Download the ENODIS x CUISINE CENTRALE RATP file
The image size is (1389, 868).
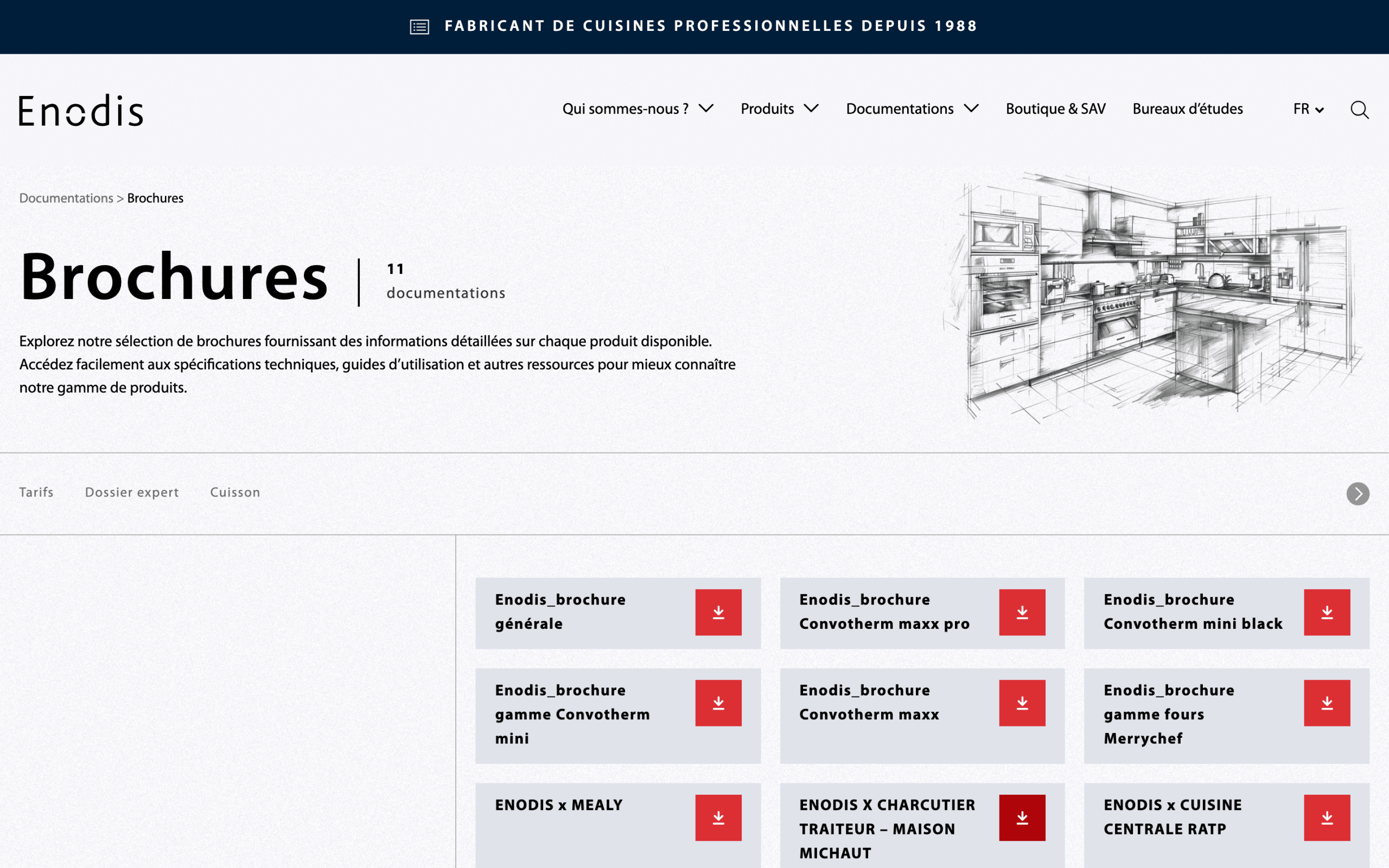coord(1327,818)
